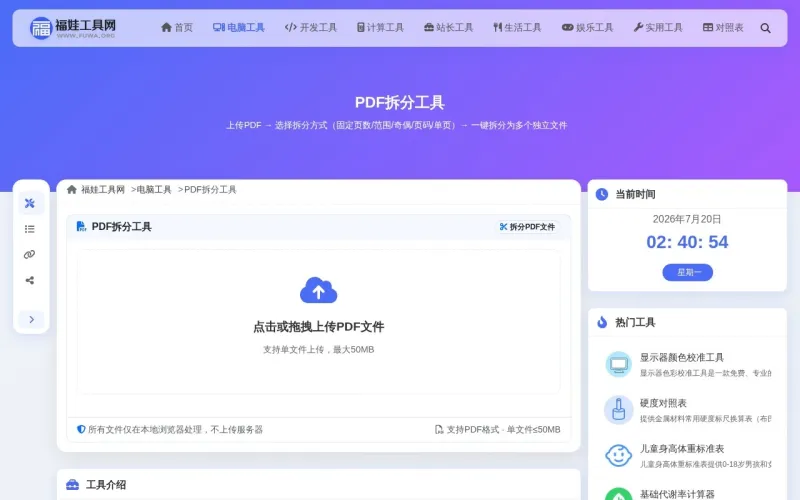
Task: Click the PDF拆分工具 hero title
Action: click(399, 103)
